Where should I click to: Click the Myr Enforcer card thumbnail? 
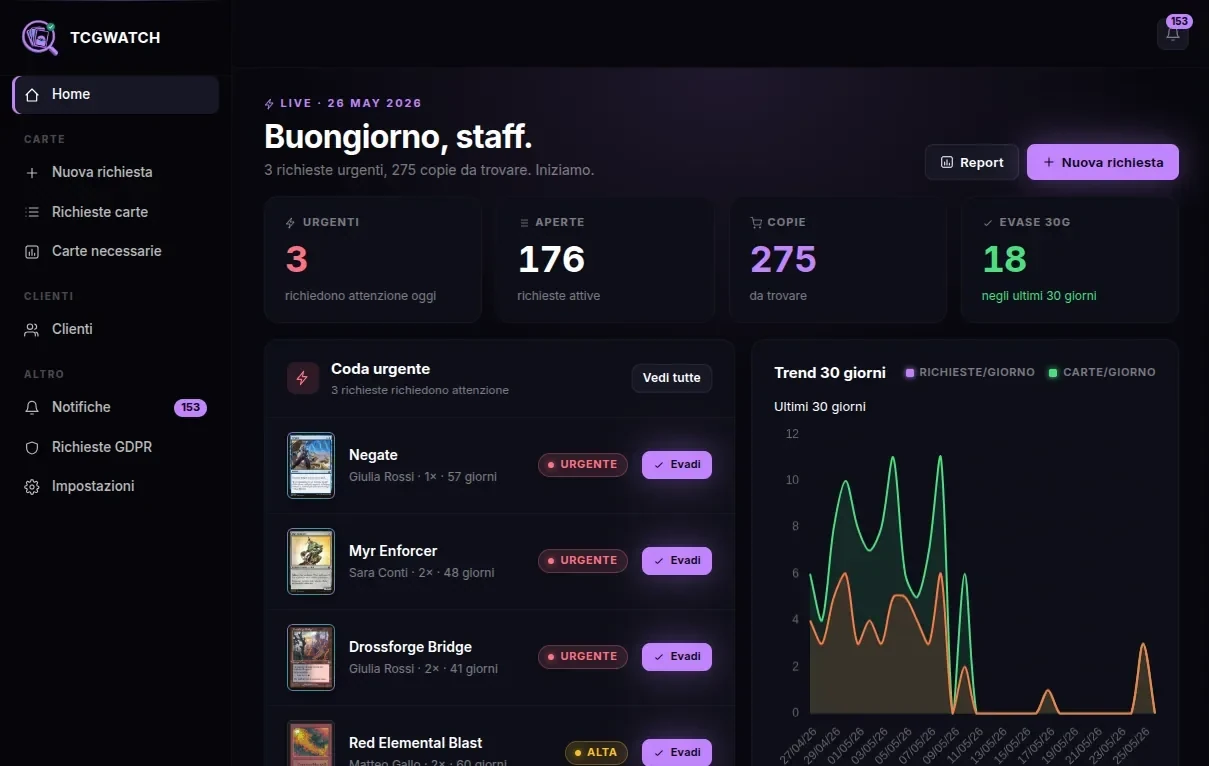(311, 561)
